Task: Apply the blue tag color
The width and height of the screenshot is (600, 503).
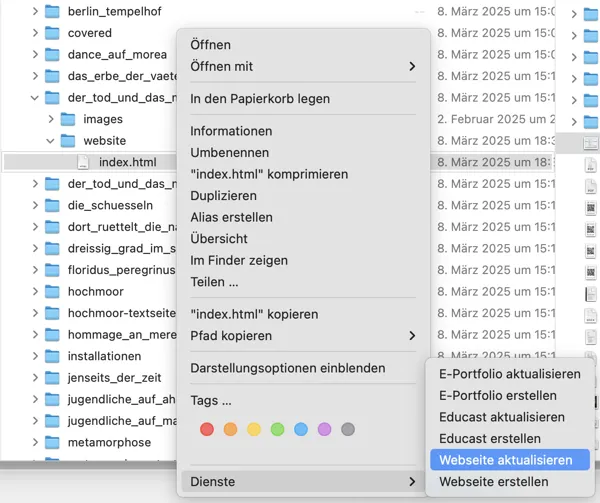Action: tap(301, 429)
